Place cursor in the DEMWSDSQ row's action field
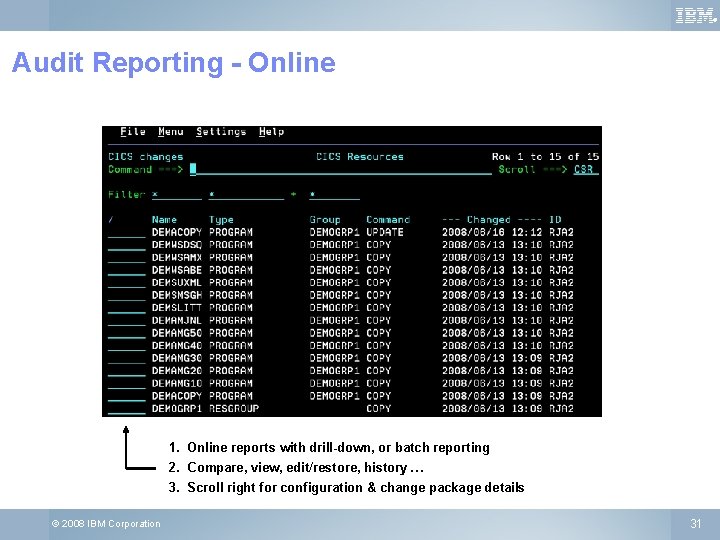This screenshot has height=540, width=720. pos(127,245)
